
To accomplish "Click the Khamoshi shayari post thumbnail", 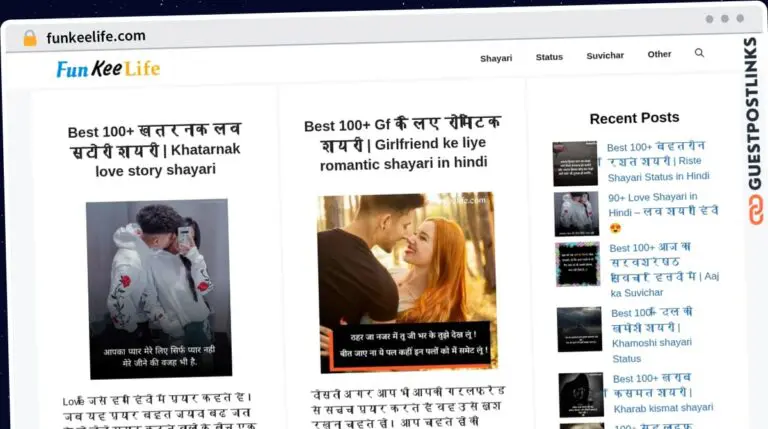I will point(579,329).
